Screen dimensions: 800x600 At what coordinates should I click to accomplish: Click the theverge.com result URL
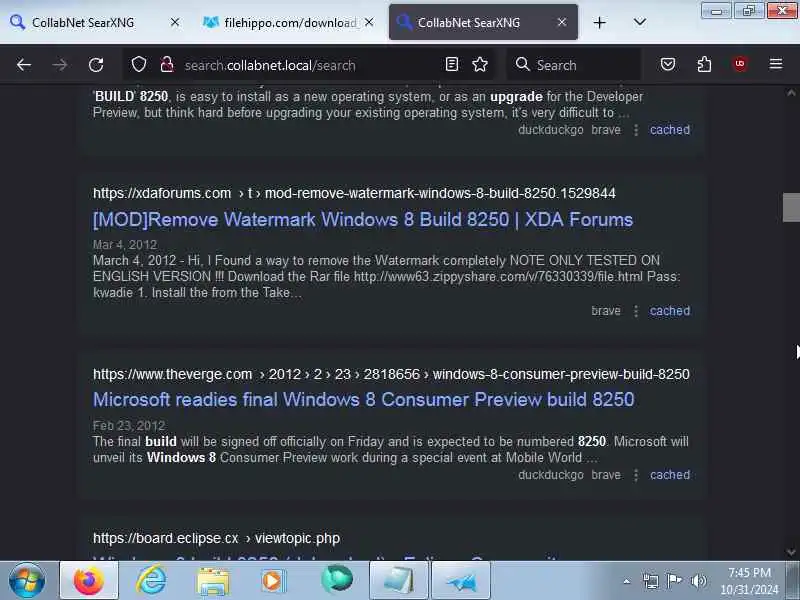pyautogui.click(x=391, y=374)
